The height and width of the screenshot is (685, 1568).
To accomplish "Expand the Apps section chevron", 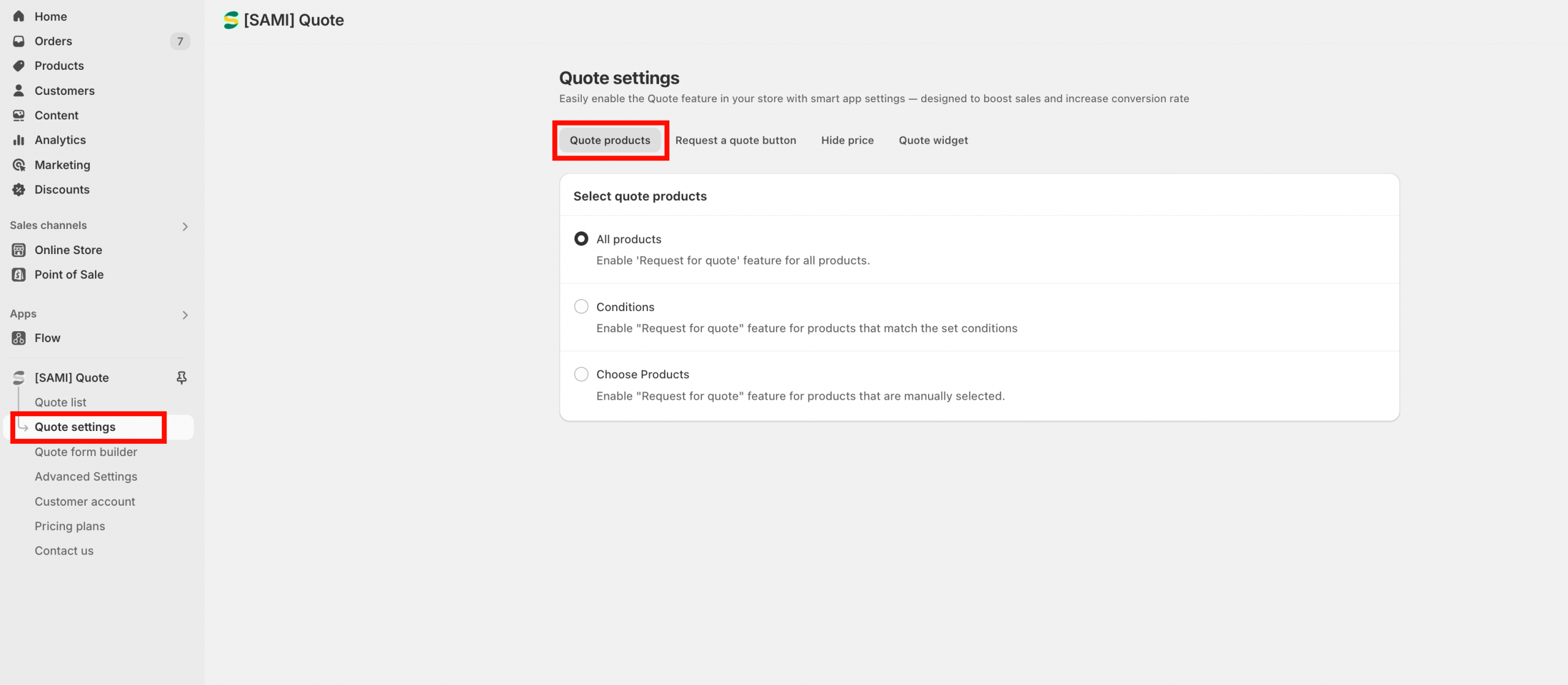I will click(185, 315).
